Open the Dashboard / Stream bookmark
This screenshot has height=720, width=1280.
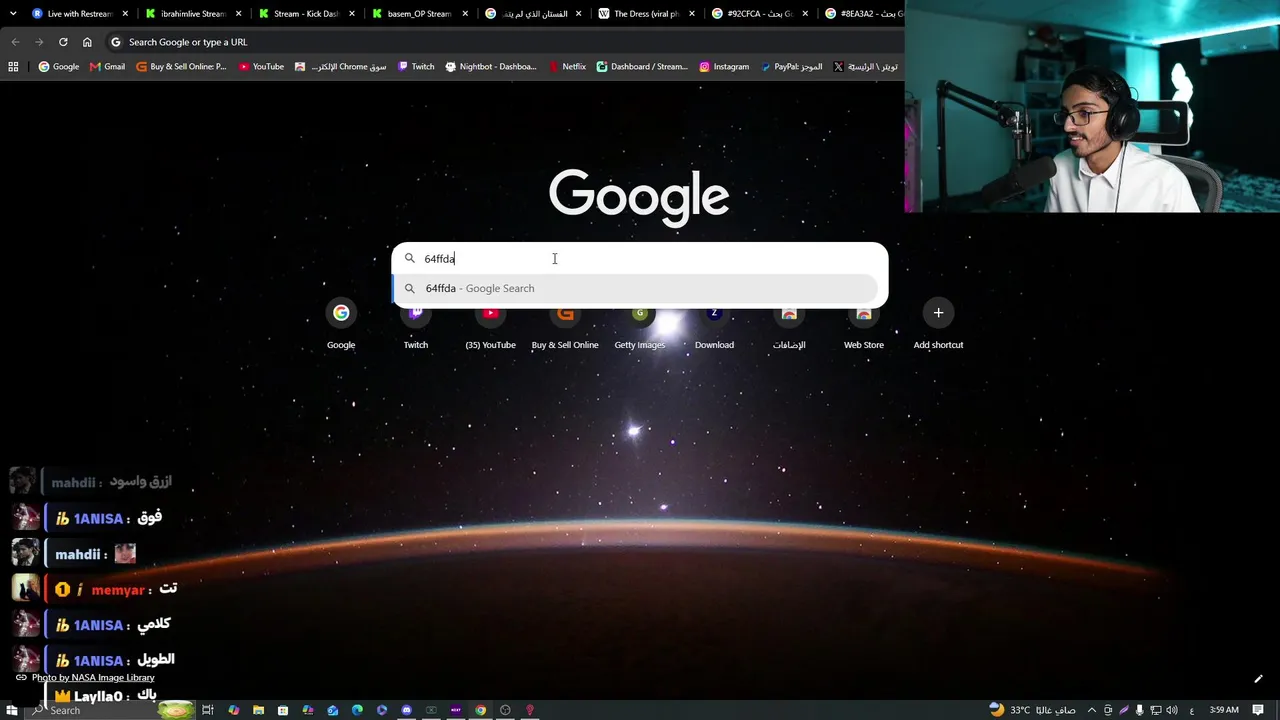pyautogui.click(x=642, y=67)
